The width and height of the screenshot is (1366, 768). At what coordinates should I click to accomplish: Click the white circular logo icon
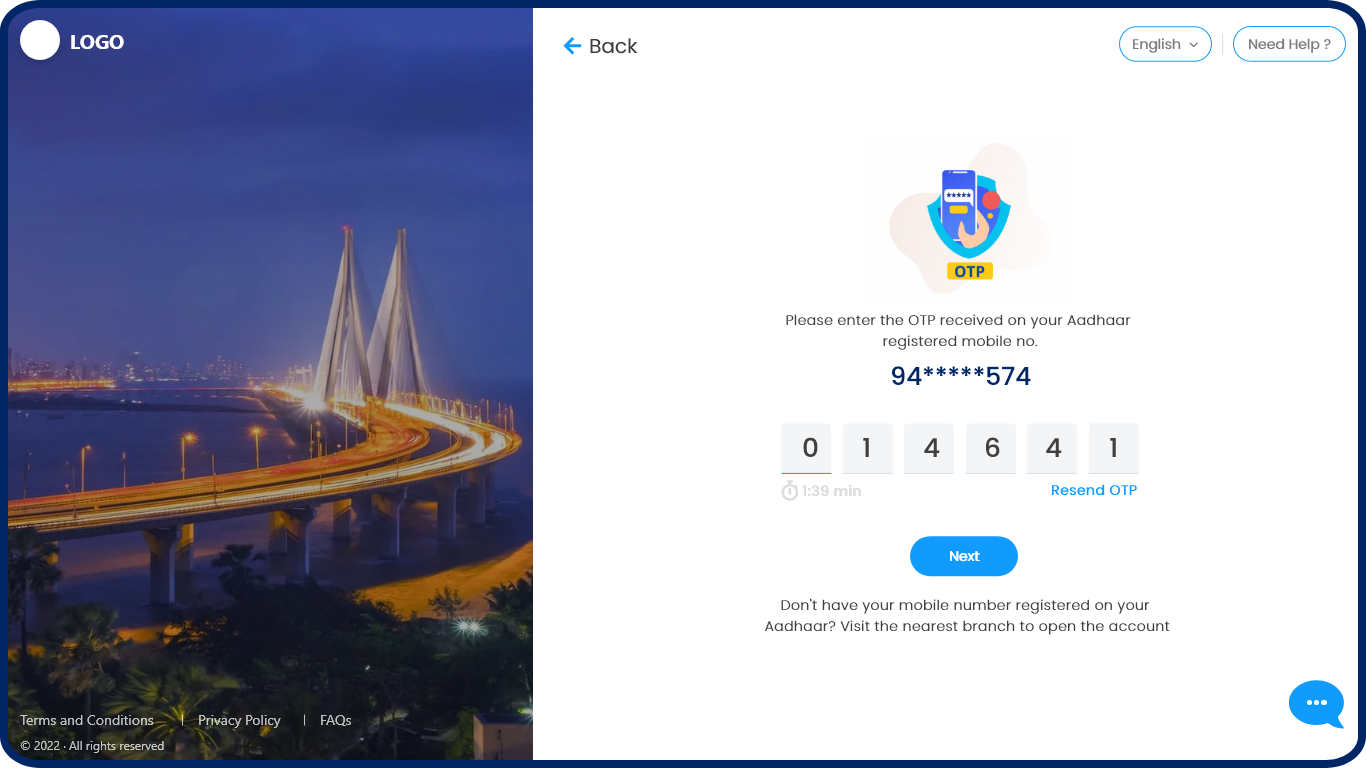[x=40, y=40]
